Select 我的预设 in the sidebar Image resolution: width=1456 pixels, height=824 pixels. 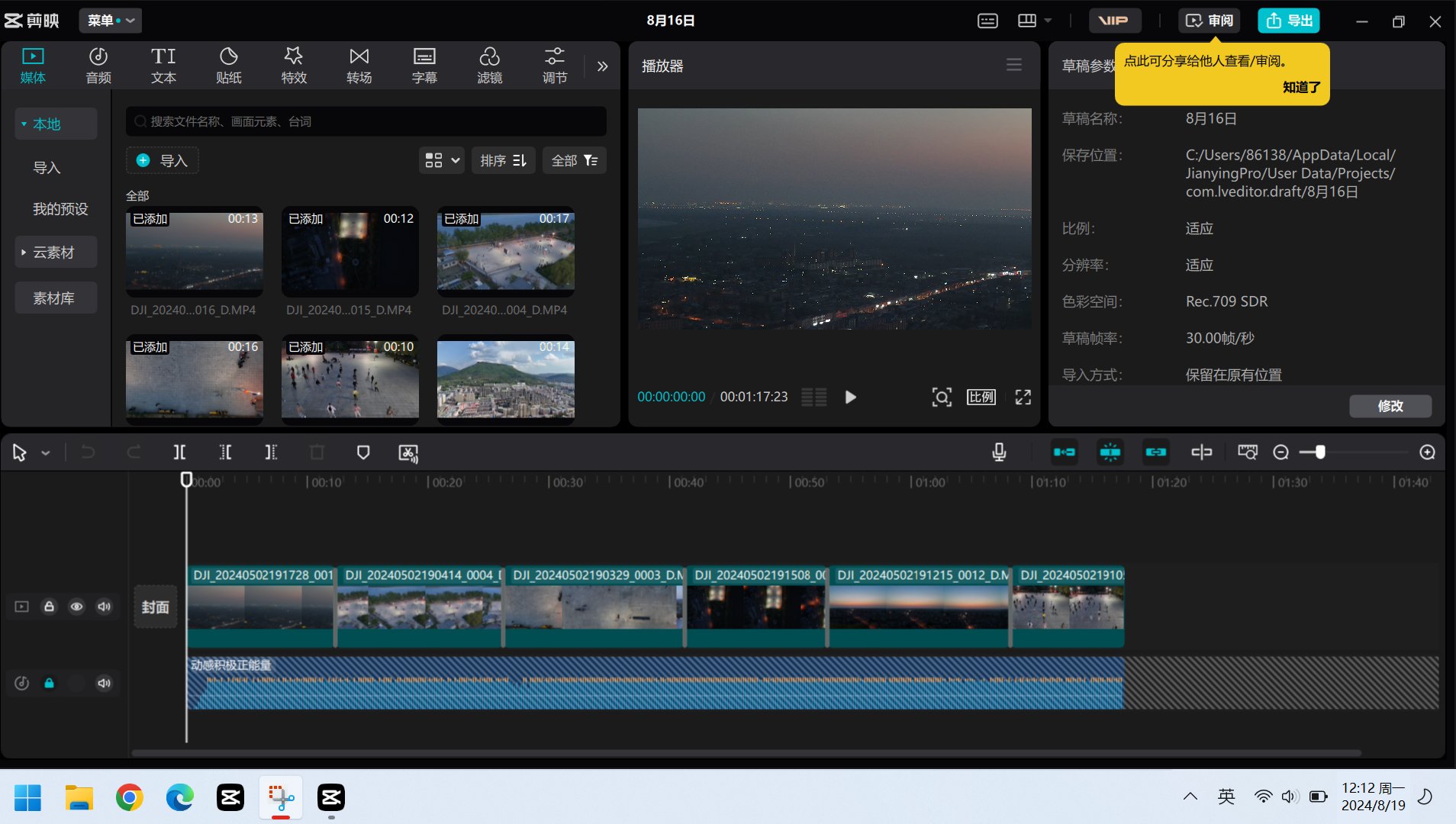click(x=60, y=209)
